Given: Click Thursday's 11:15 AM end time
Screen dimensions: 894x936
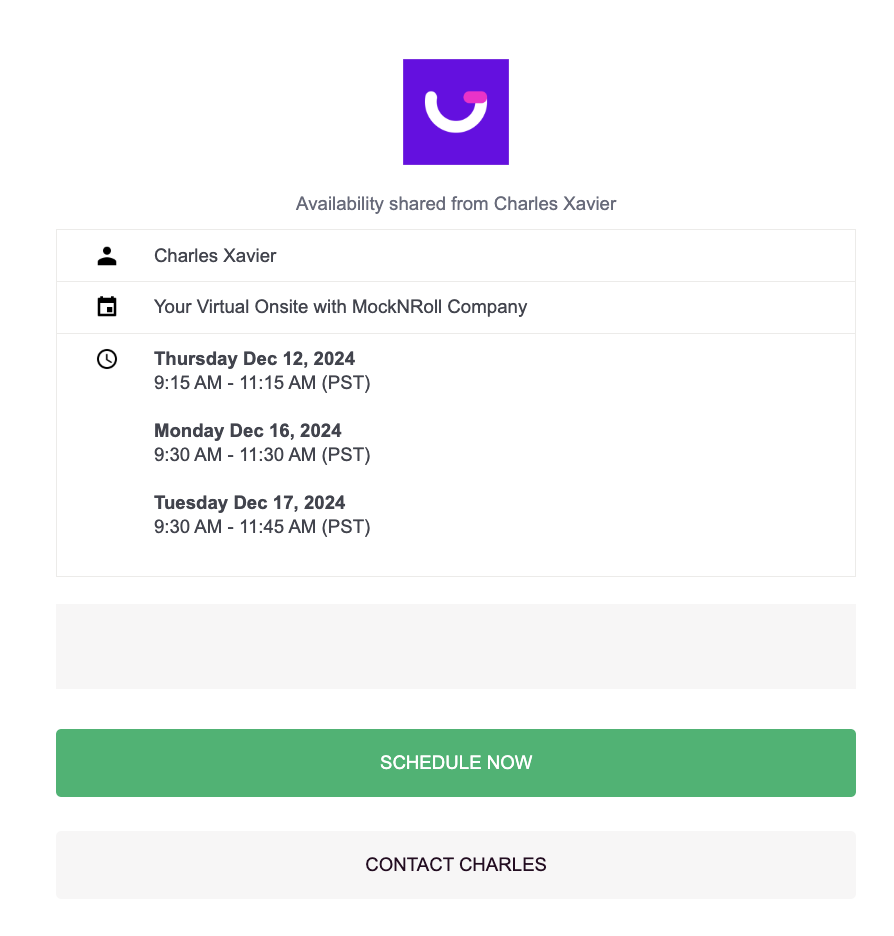Looking at the screenshot, I should [x=276, y=383].
